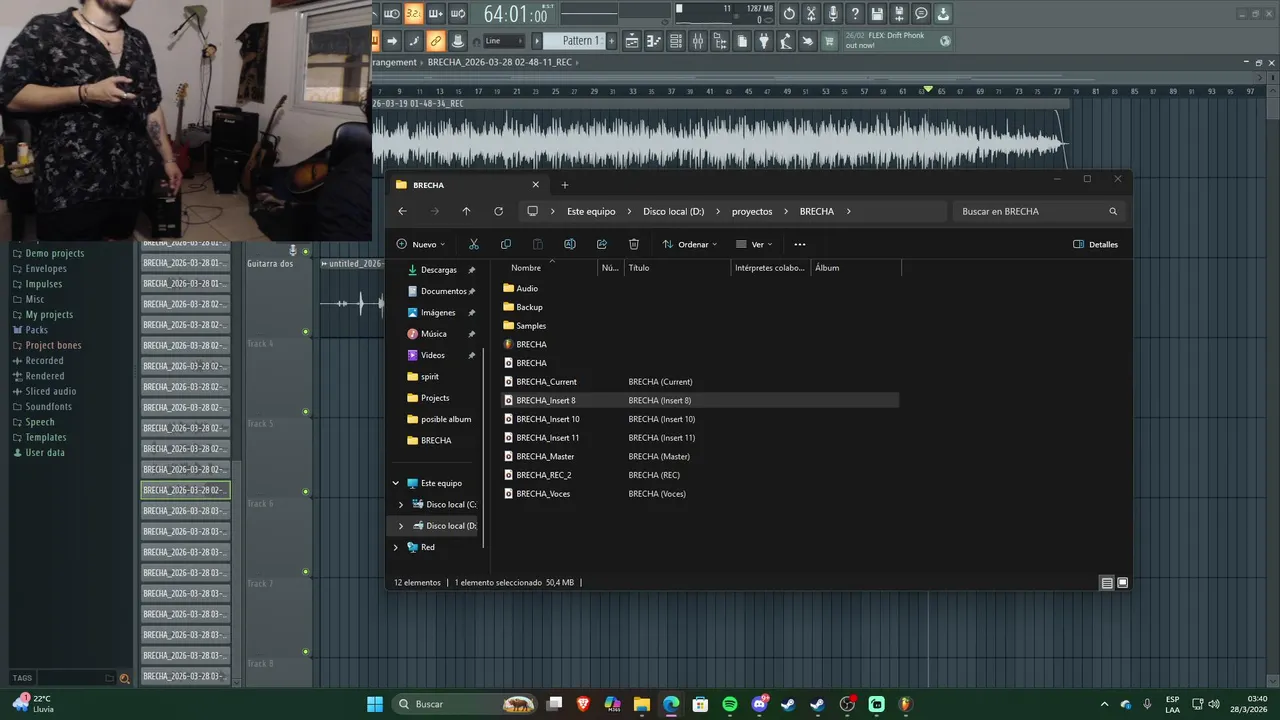Click proyectos in the address breadcrumb
Image resolution: width=1280 pixels, height=720 pixels.
pos(752,211)
